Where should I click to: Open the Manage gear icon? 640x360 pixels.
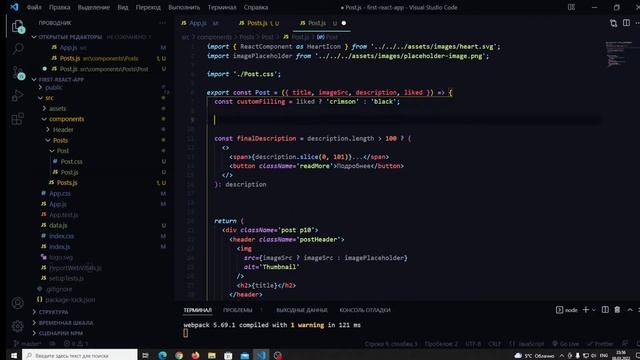[17, 326]
